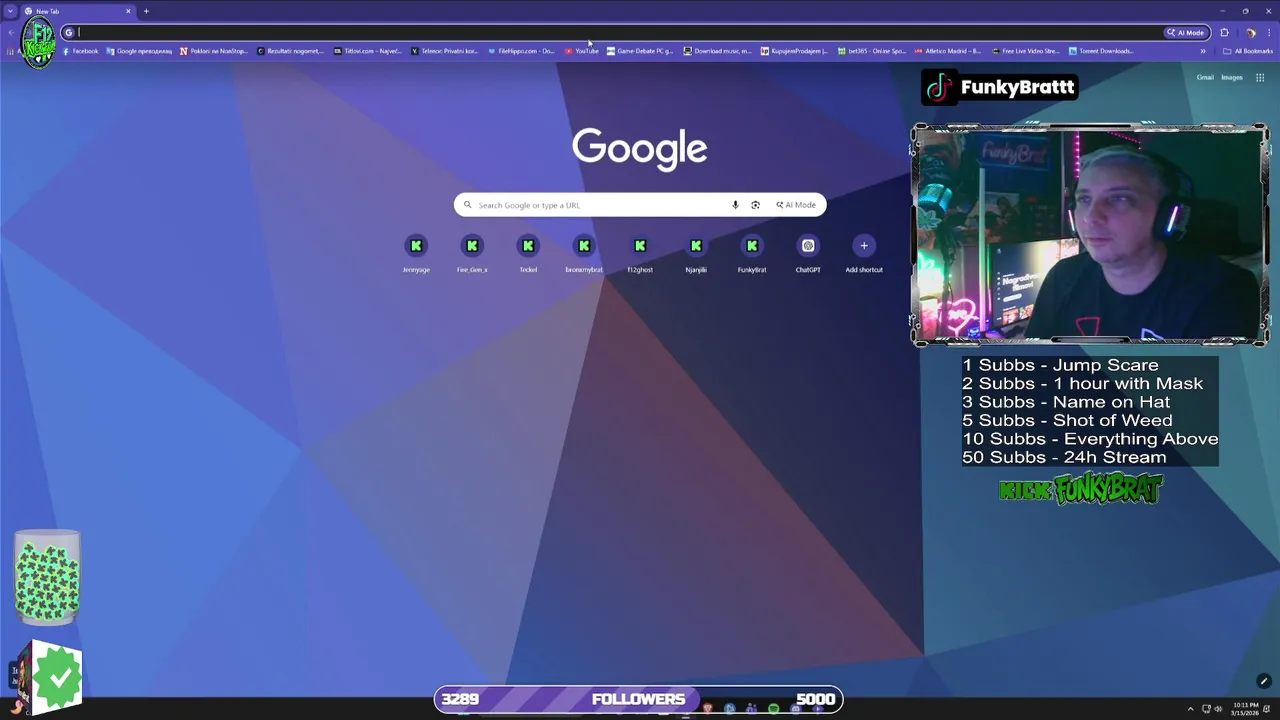Open the bronxmybrat shortcut tile
Image resolution: width=1280 pixels, height=720 pixels.
click(x=584, y=253)
